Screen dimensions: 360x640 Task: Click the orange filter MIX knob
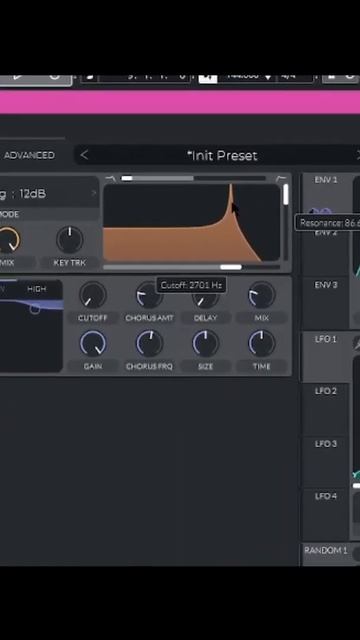8,240
